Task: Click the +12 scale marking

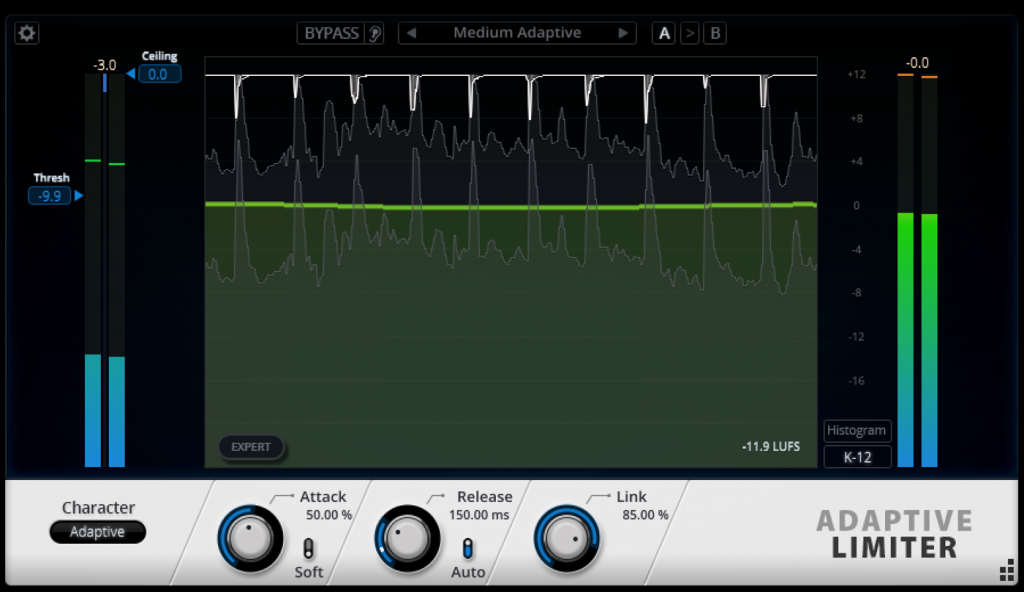Action: 856,74
